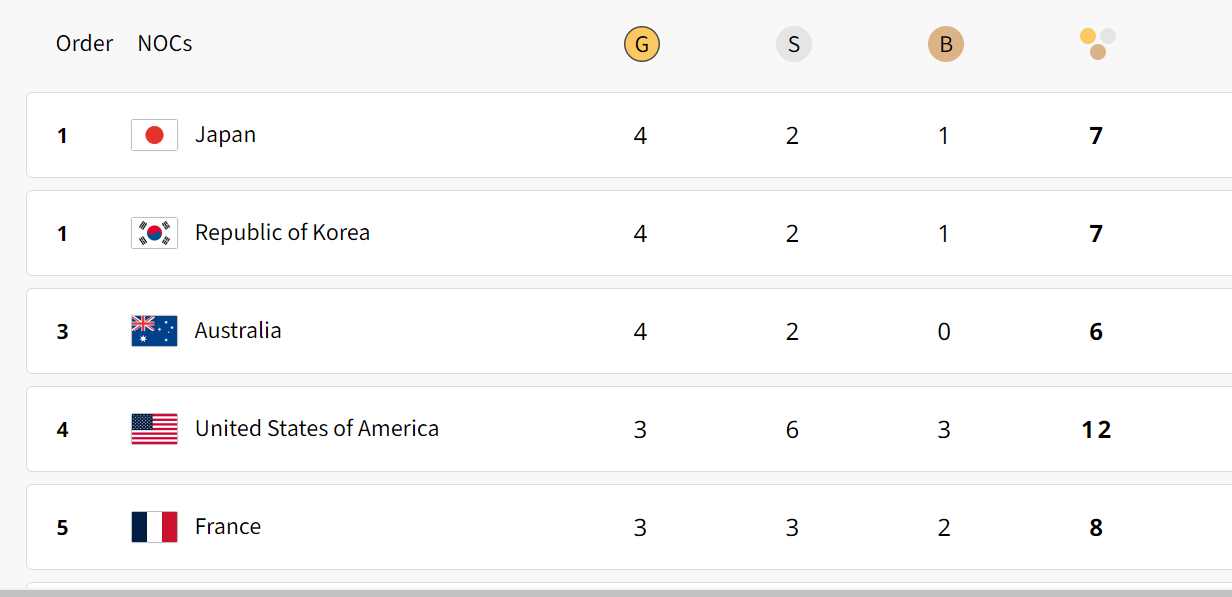Open the France country link
Screen dimensions: 1232x597
(x=228, y=527)
